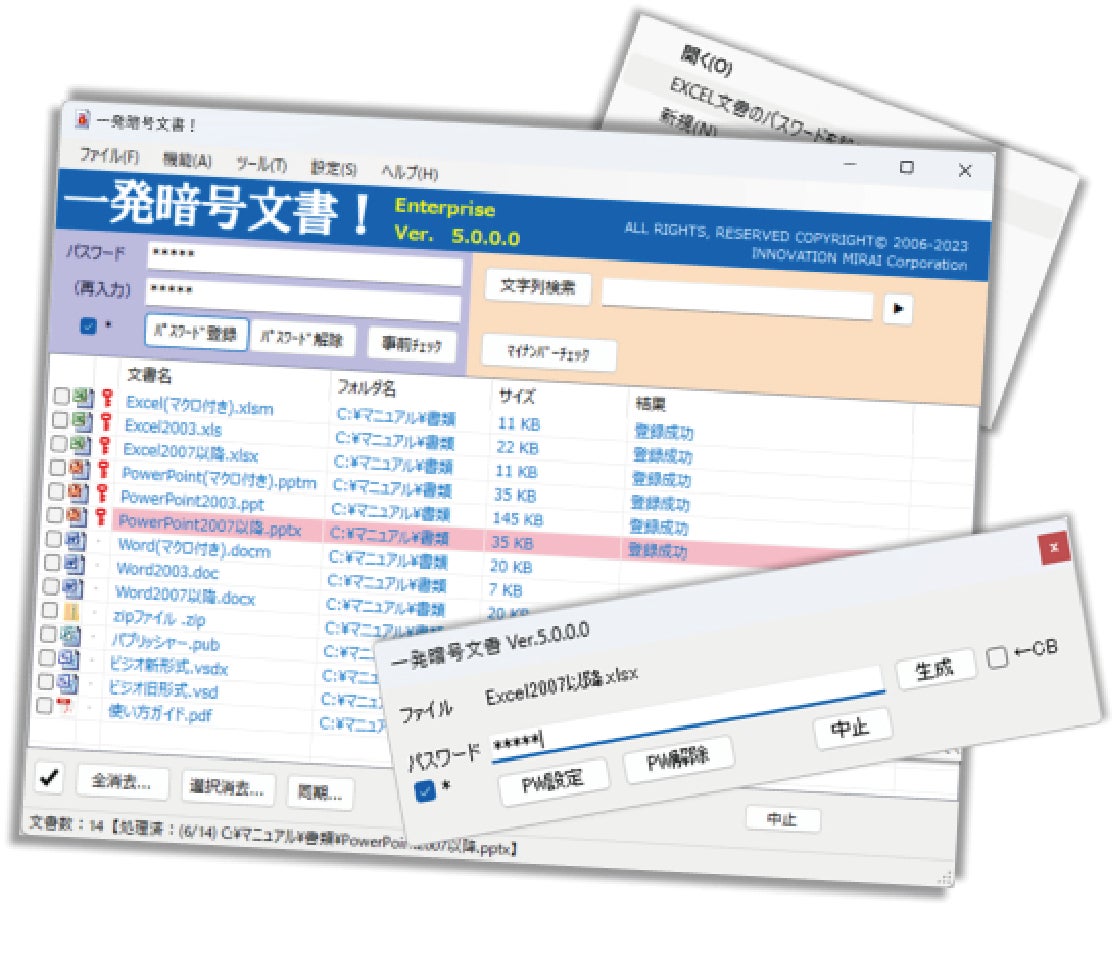Click the red key icon on the Excel2003.xls row
The width and height of the screenshot is (1117, 978).
pos(106,422)
